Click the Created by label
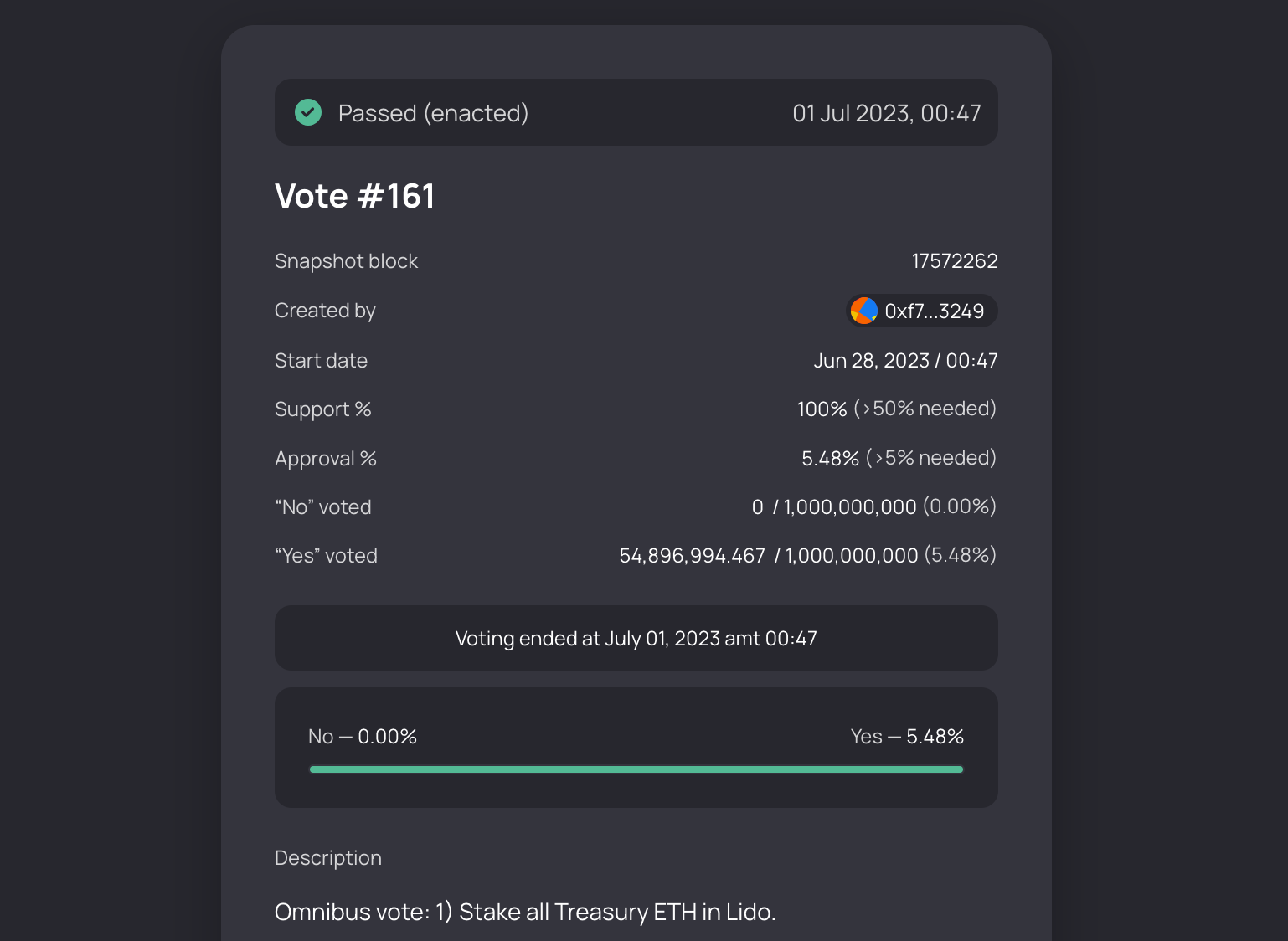Image resolution: width=1288 pixels, height=941 pixels. tap(325, 311)
